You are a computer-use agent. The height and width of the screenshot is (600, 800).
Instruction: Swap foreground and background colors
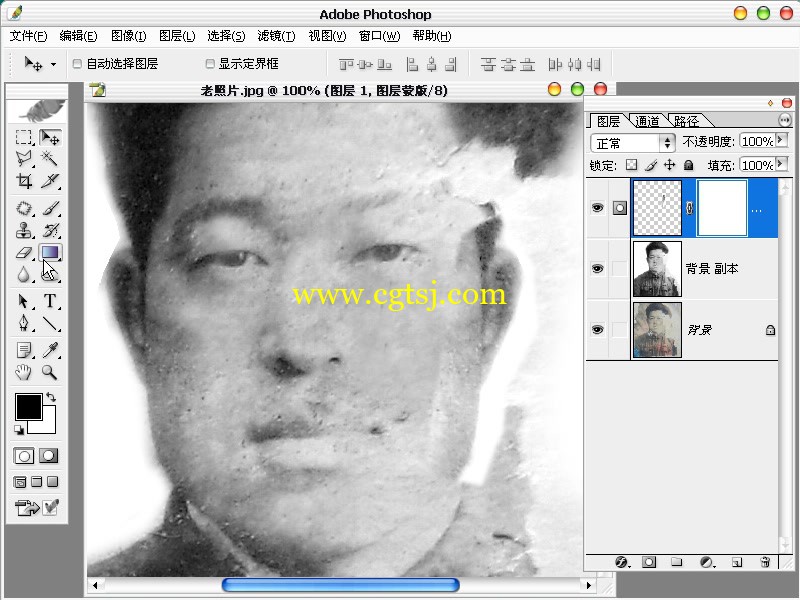pyautogui.click(x=51, y=396)
